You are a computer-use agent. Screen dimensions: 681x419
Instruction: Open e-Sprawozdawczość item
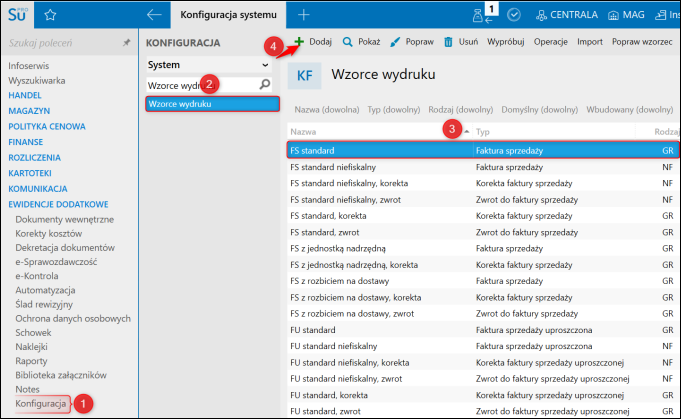pyautogui.click(x=56, y=262)
